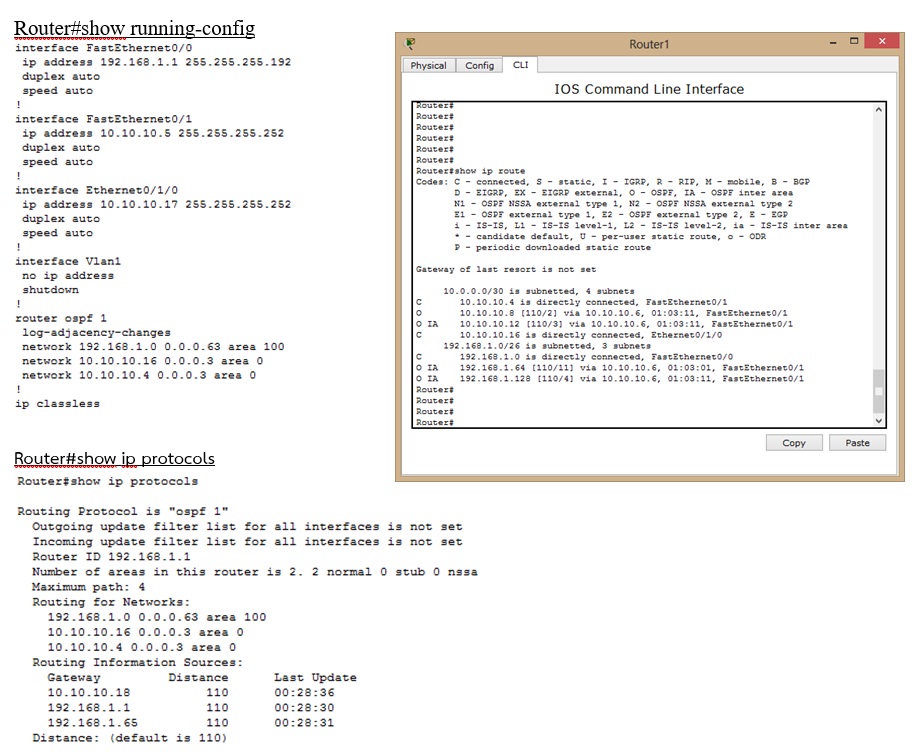Click the 'Router#show ip protocols' underlined heading
Screen dimensions: 915x752
coord(114,459)
